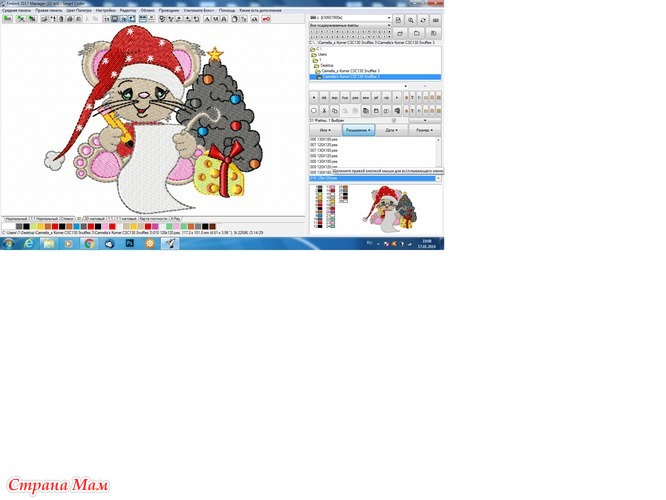
Task: Toggle the checkbox next to the files count label
Action: [394, 120]
